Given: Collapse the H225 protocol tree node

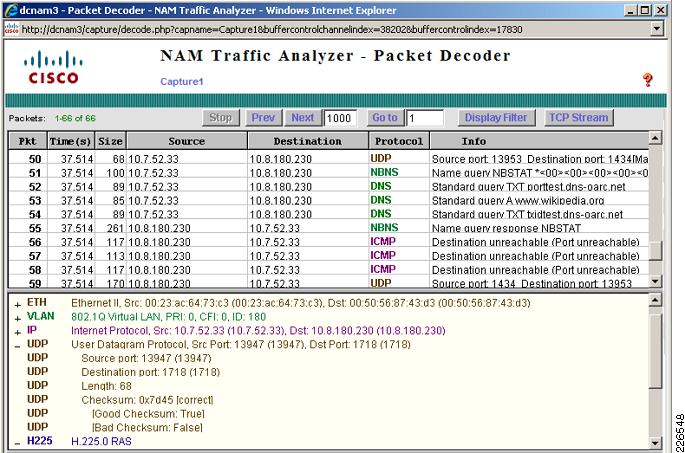Looking at the screenshot, I should [x=17, y=443].
